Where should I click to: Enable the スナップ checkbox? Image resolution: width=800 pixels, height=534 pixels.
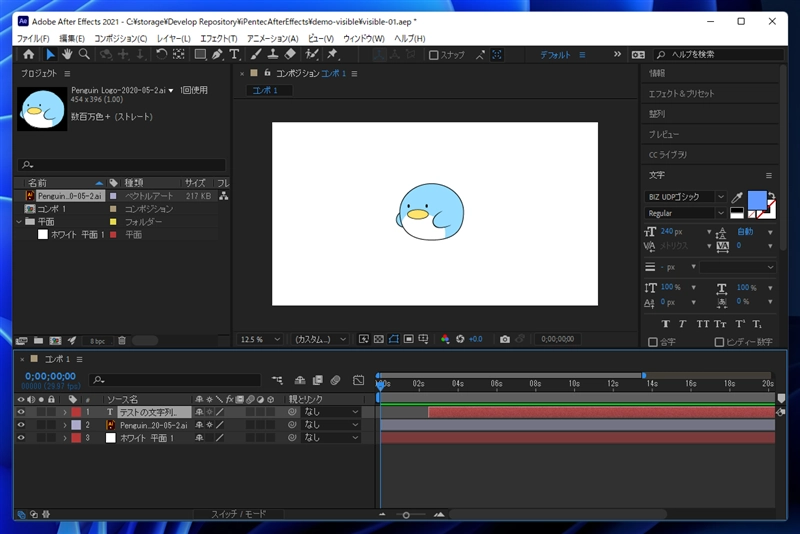[x=434, y=55]
